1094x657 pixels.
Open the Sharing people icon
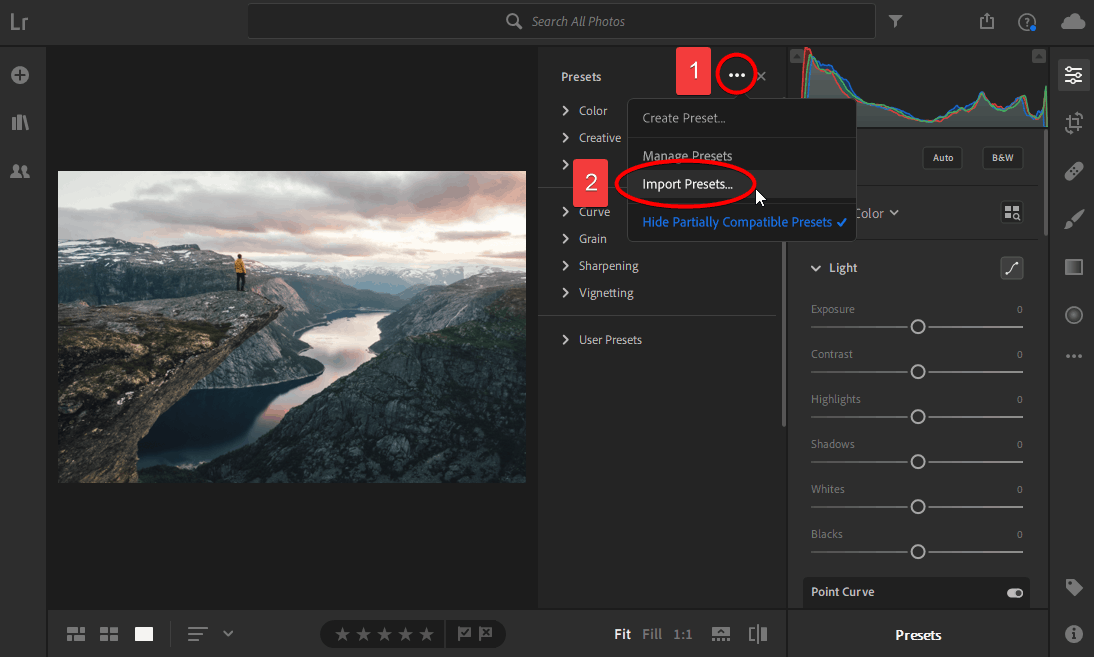pos(20,171)
